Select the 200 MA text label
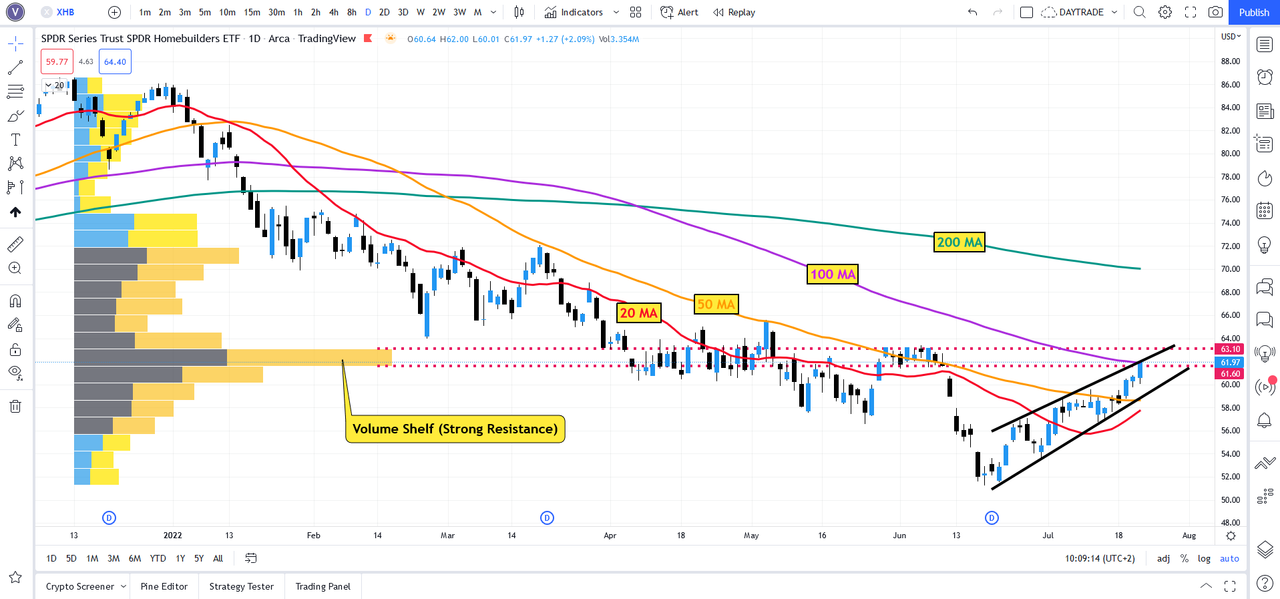Viewport: 1280px width, 599px height. (x=959, y=242)
